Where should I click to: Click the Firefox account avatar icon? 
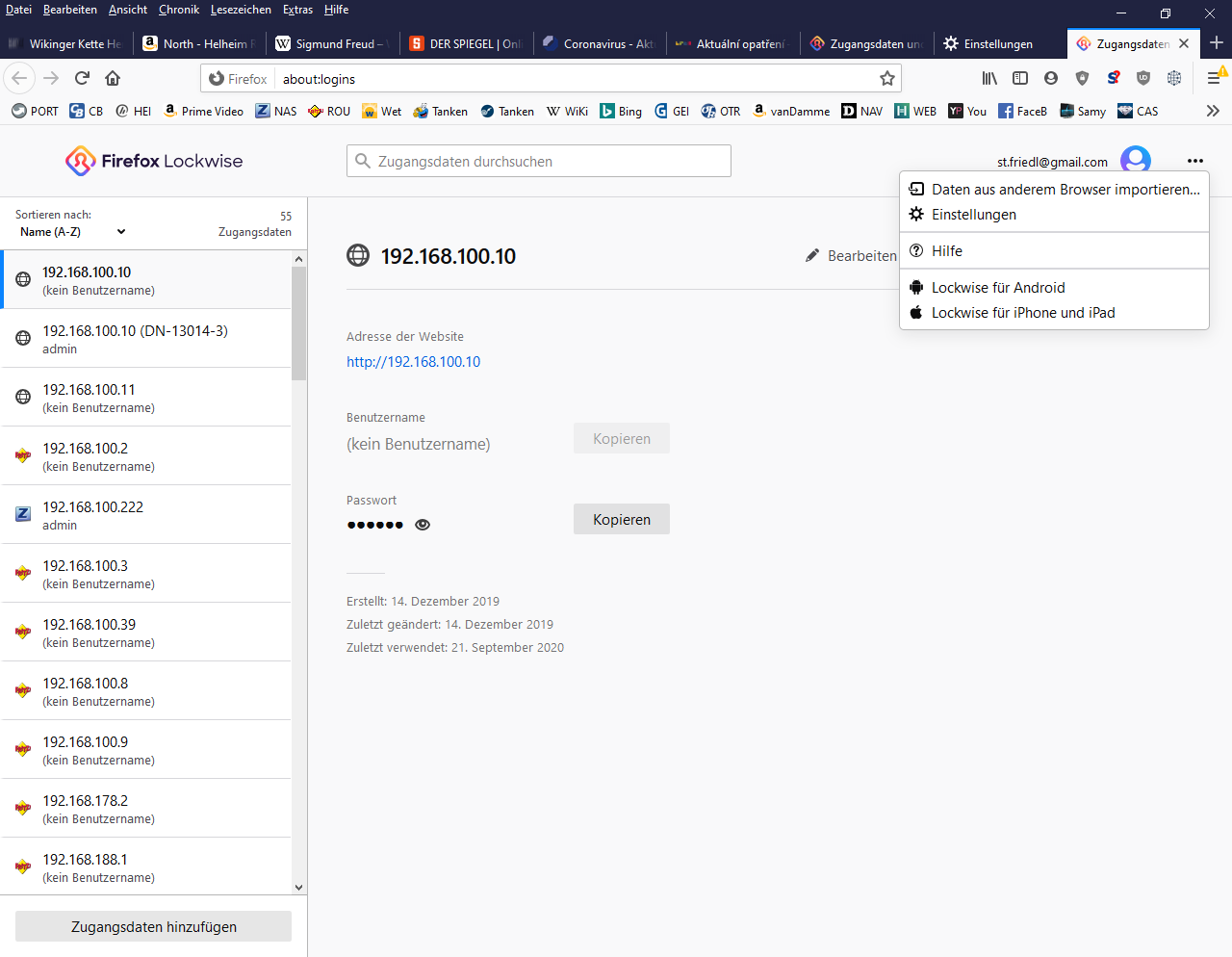coord(1136,161)
